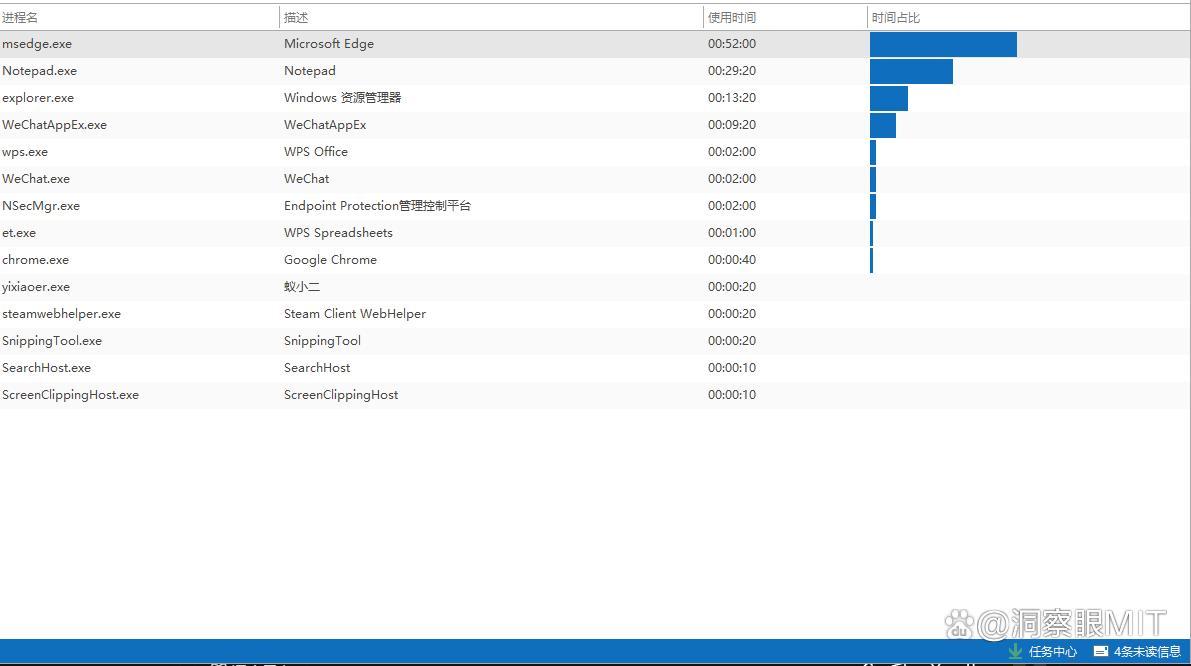Sort by 使用时间 column header

coord(732,18)
